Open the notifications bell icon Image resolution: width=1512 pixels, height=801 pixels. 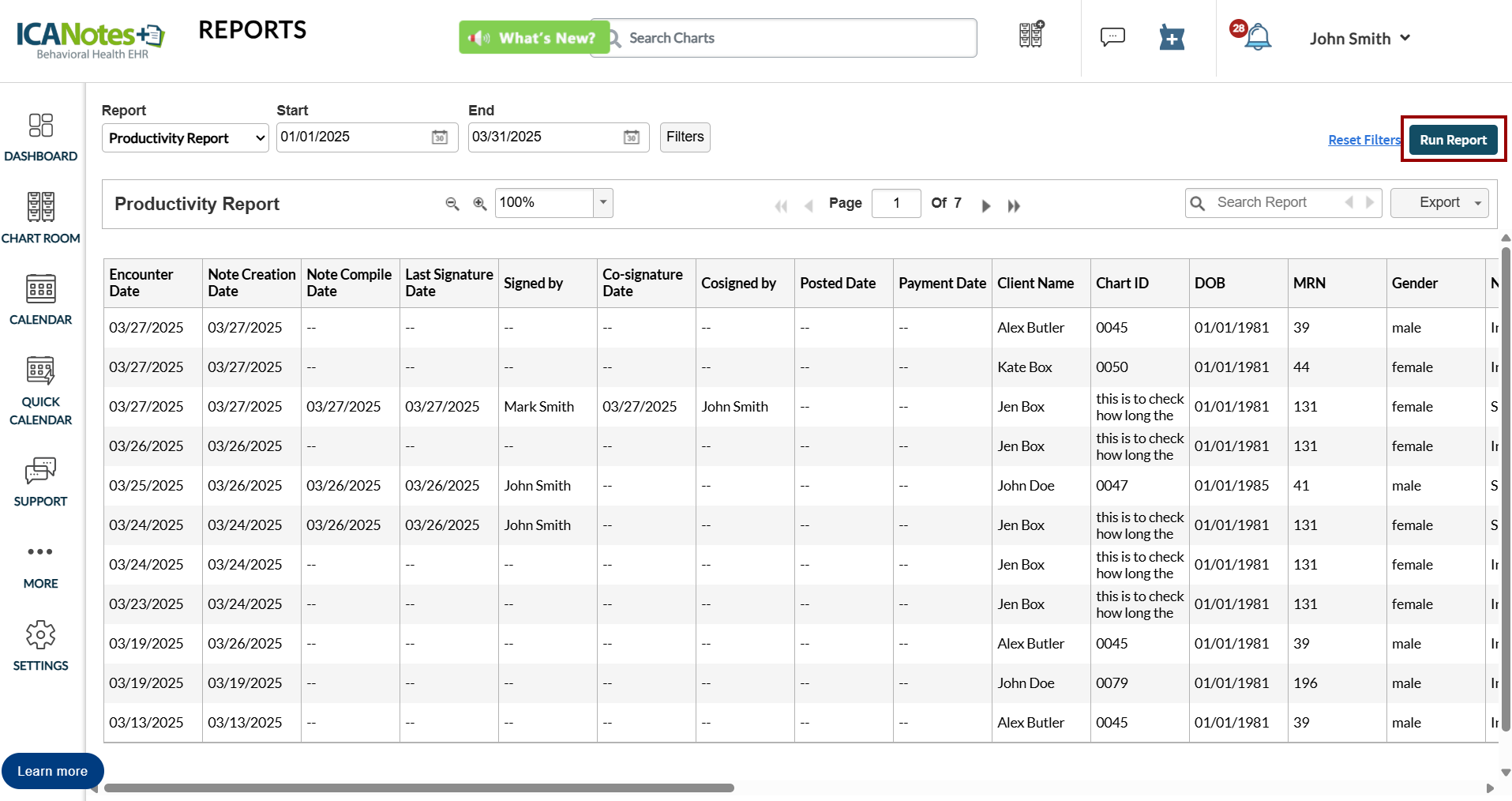pyautogui.click(x=1257, y=37)
